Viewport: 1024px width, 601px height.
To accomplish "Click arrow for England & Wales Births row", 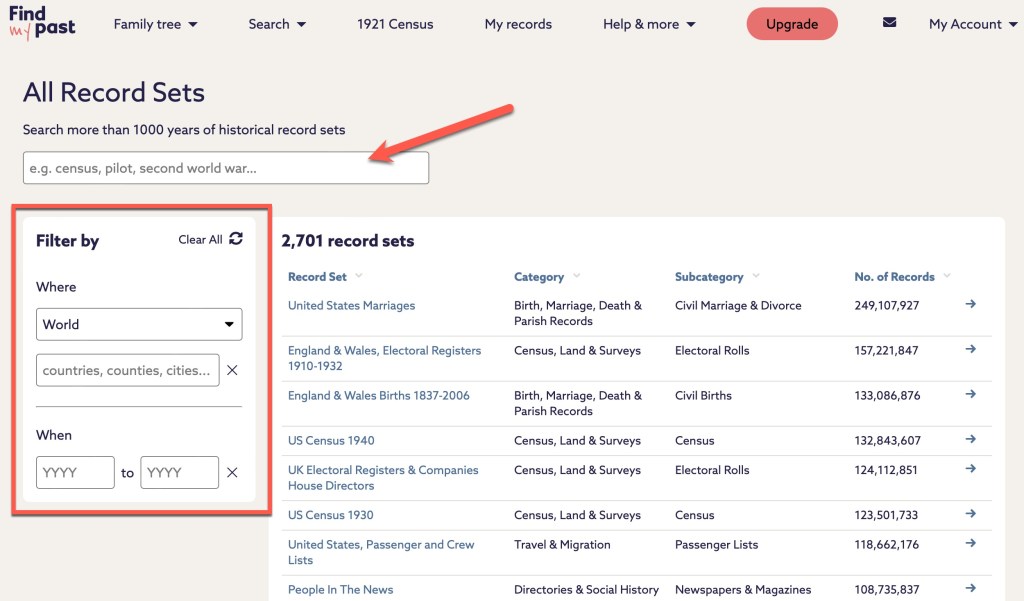I will point(970,394).
